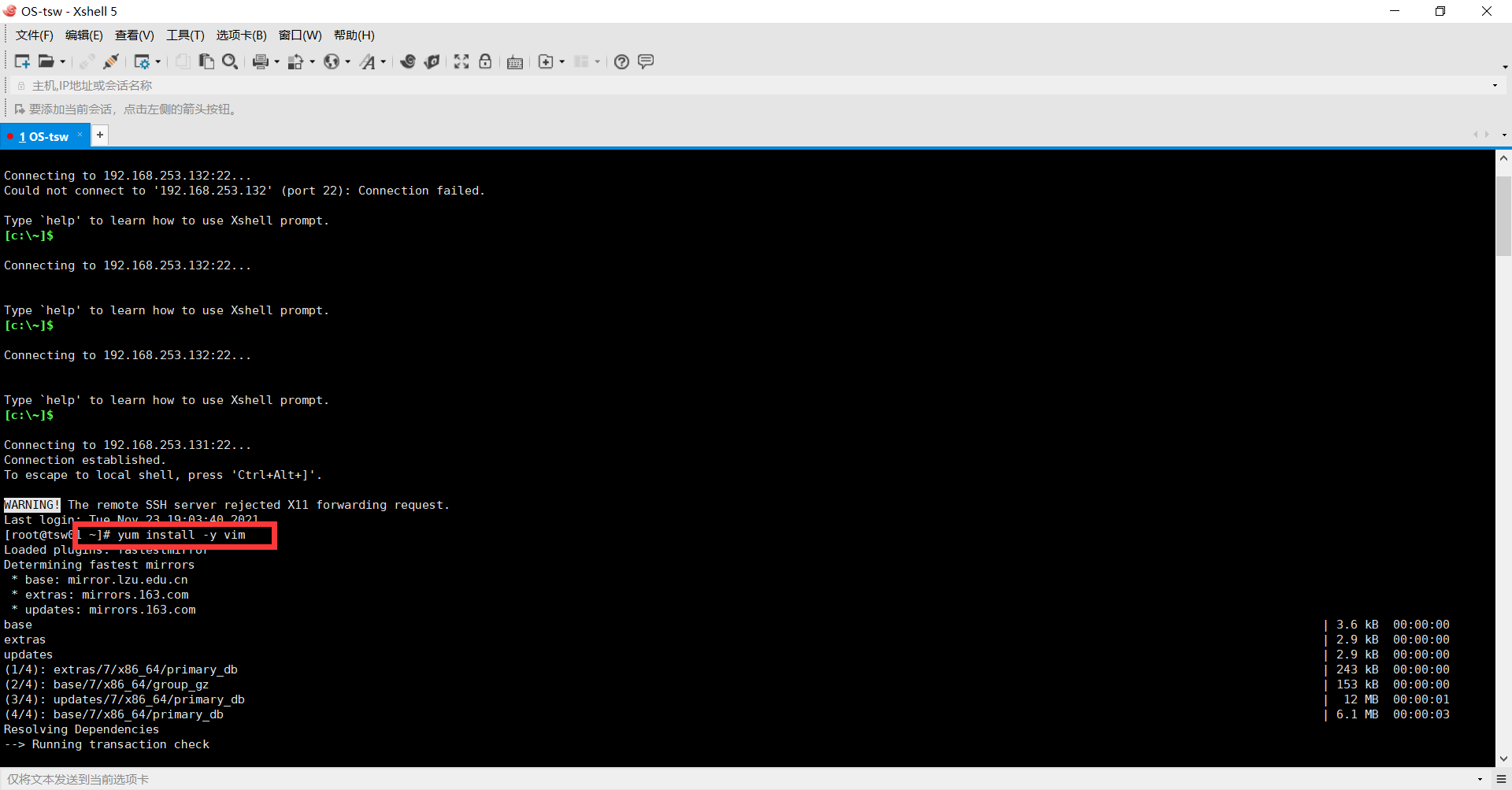Viewport: 1512px width, 790px height.
Task: Close the OS-tsw tab via X
Action: click(x=80, y=135)
